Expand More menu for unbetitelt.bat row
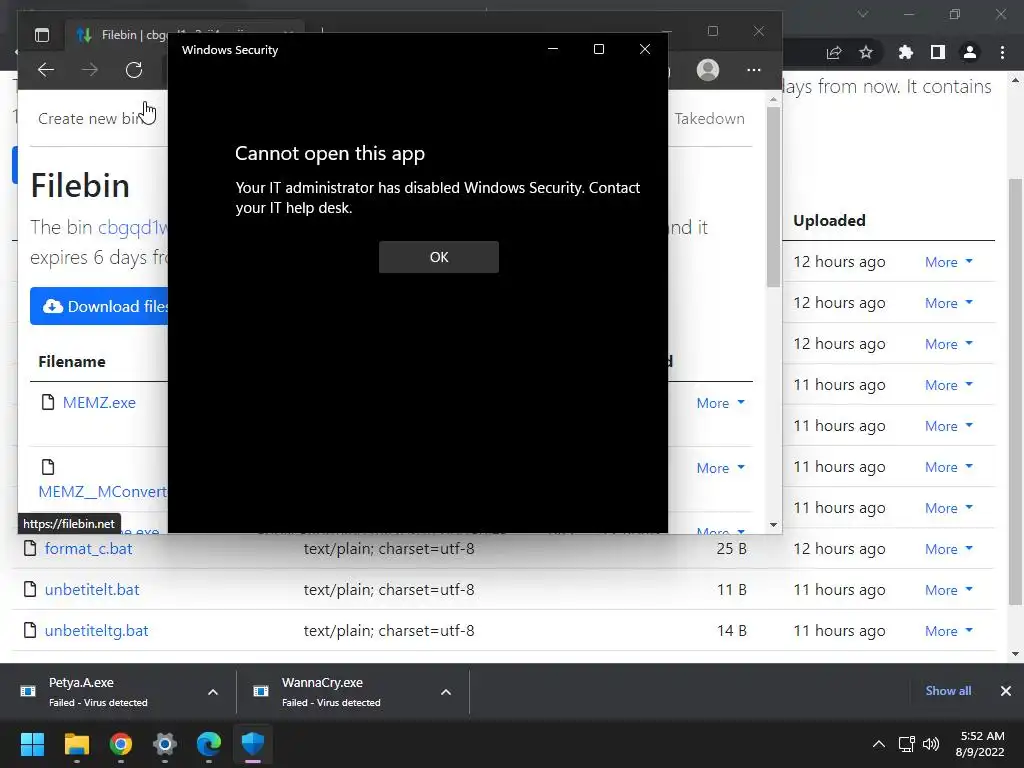The width and height of the screenshot is (1024, 768). tap(949, 590)
